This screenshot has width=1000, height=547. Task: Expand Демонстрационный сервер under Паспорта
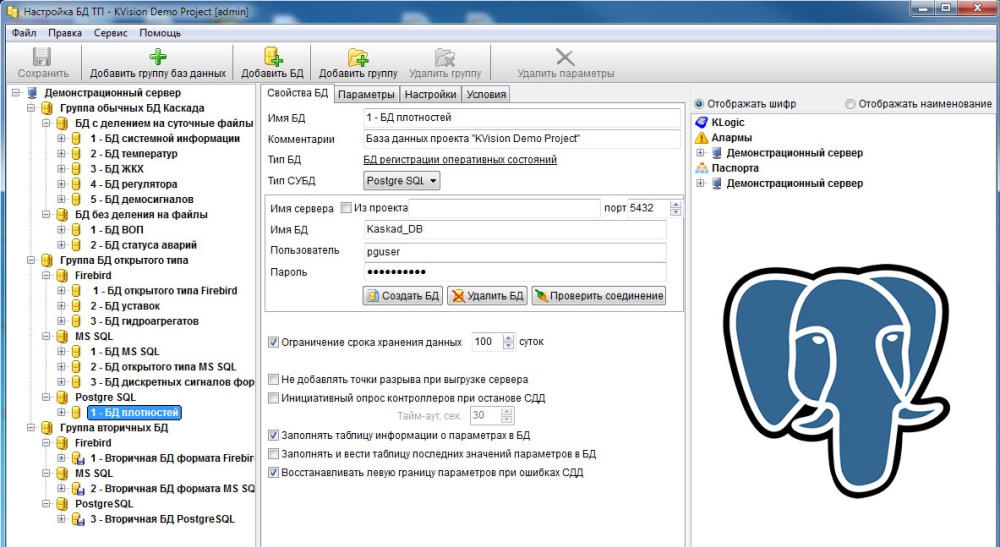pos(700,184)
